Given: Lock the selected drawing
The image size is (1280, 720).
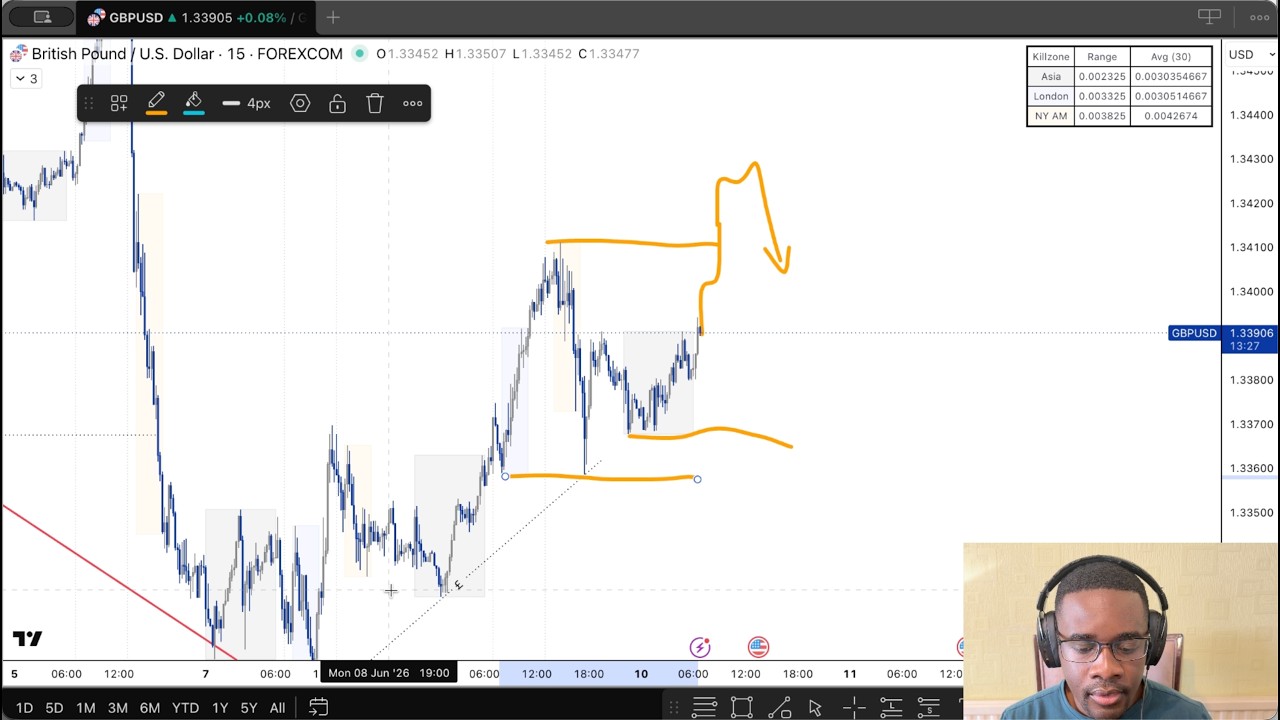Looking at the screenshot, I should 337,103.
